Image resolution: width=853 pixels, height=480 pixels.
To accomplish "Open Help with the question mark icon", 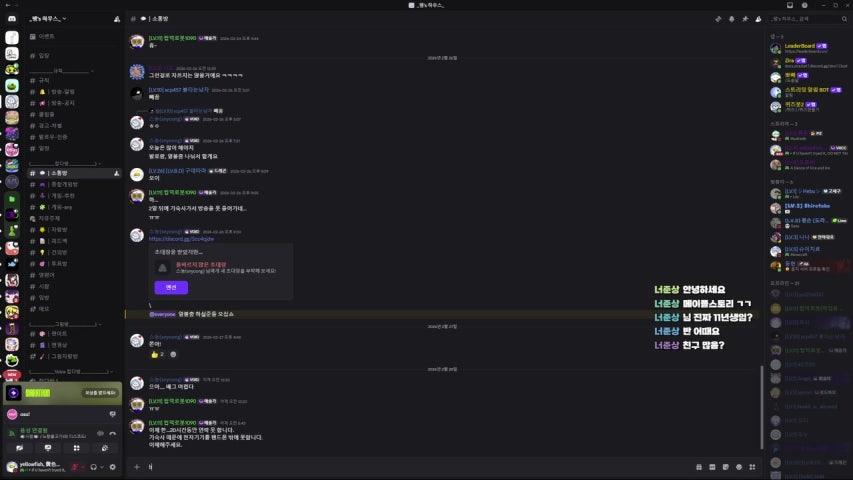I will click(805, 5).
